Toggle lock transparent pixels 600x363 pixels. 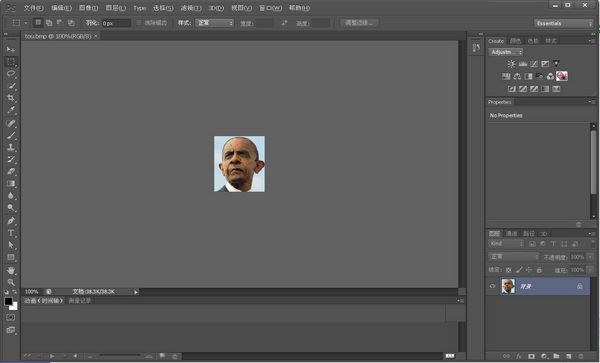click(508, 270)
